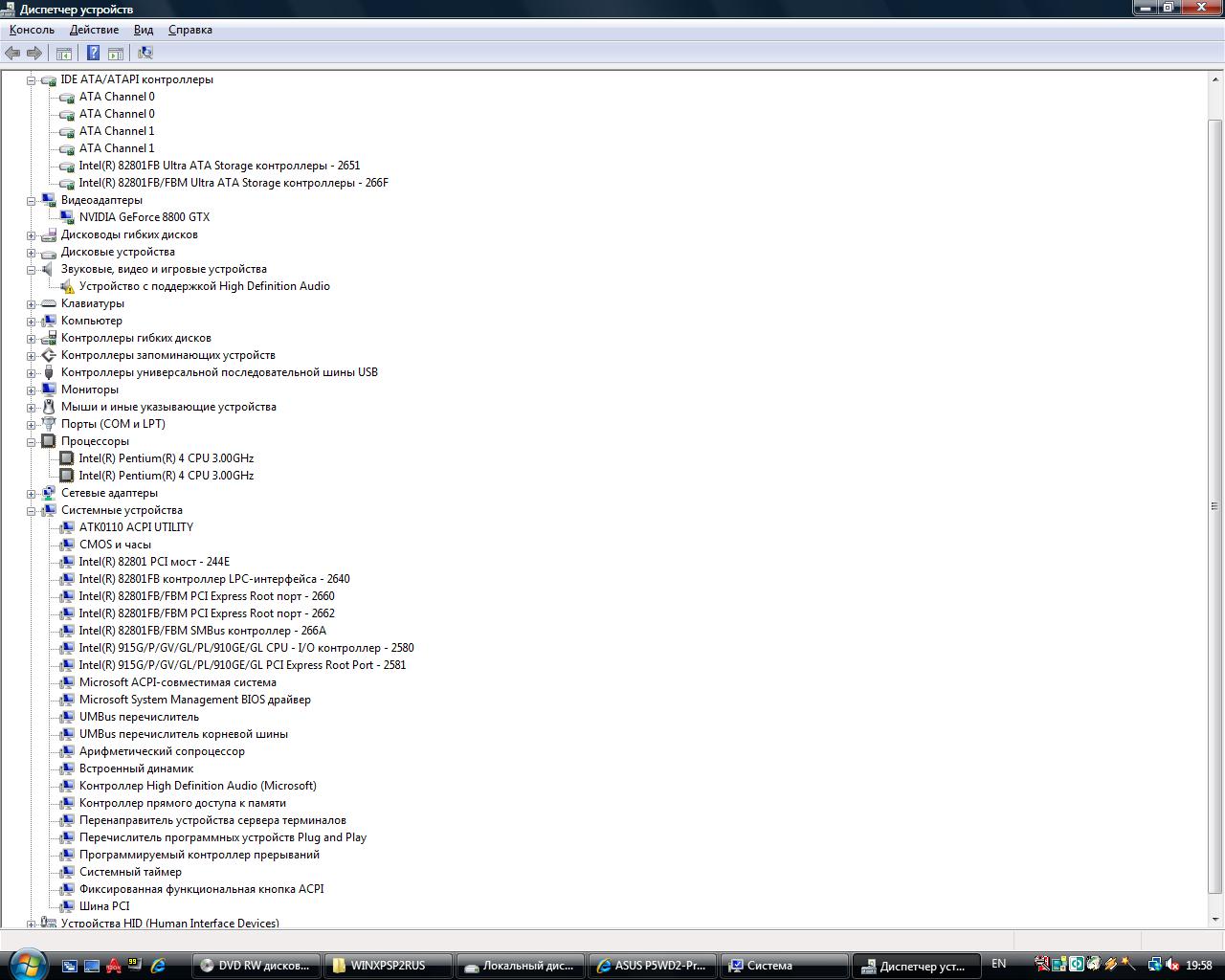The width and height of the screenshot is (1225, 980).
Task: Switch to WINXPSP2RUS folder in the taskbar
Action: (x=387, y=966)
